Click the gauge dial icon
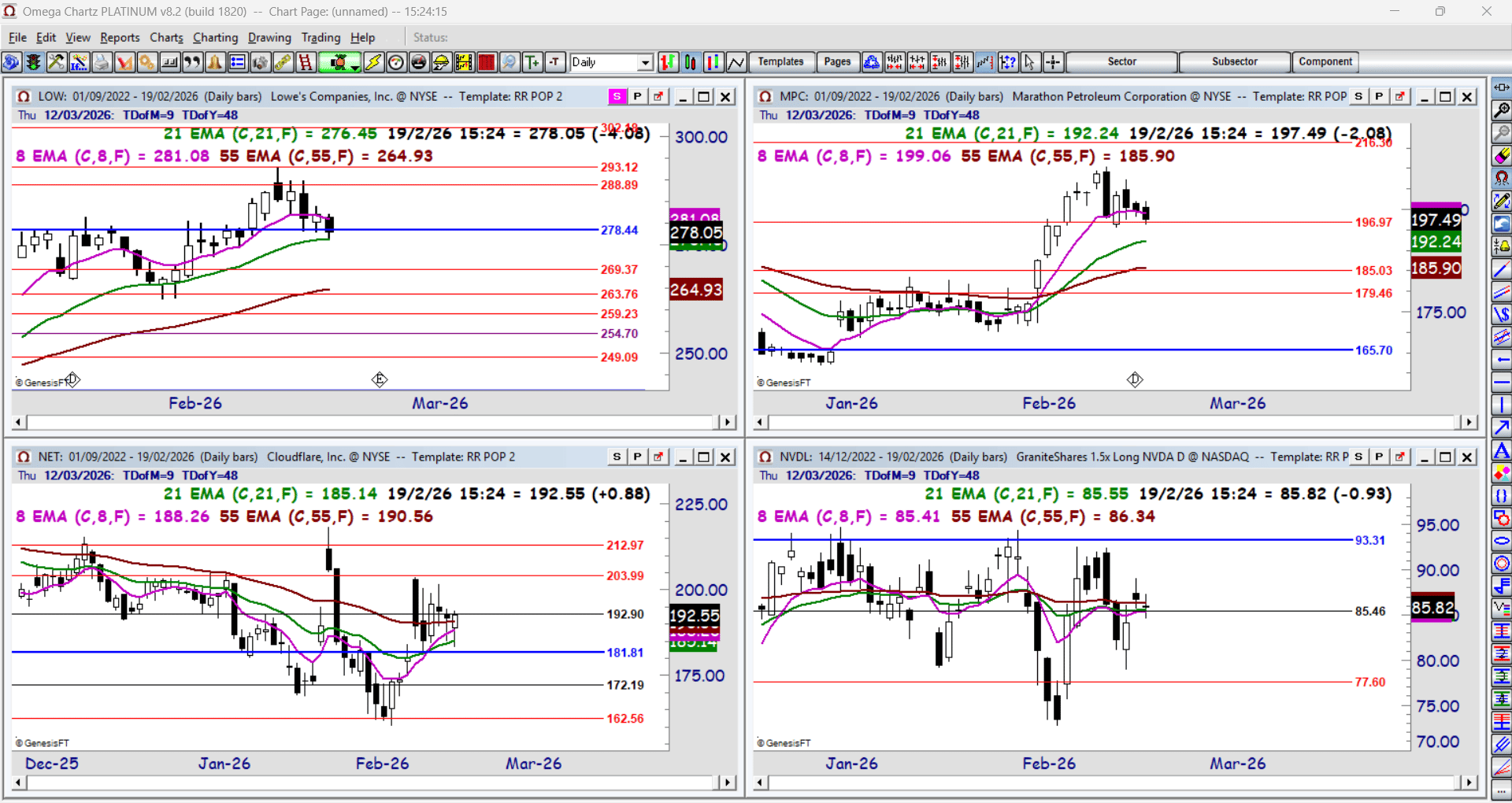 click(x=396, y=62)
